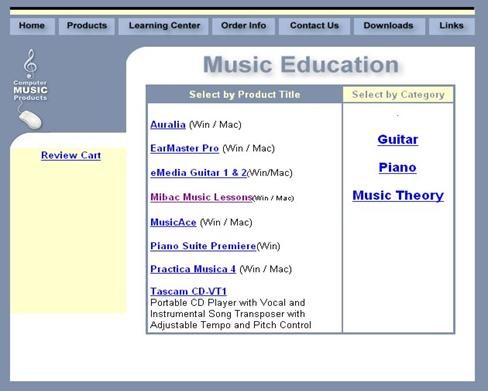Select the Piano Suite Premiere link

click(x=203, y=246)
